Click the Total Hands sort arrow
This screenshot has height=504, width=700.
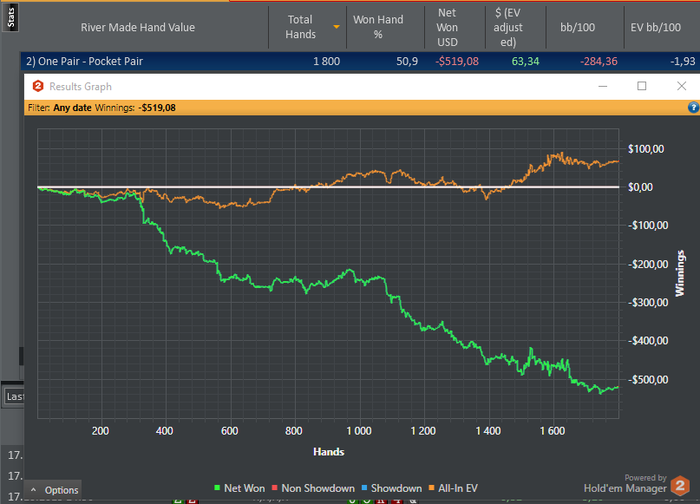[x=336, y=27]
